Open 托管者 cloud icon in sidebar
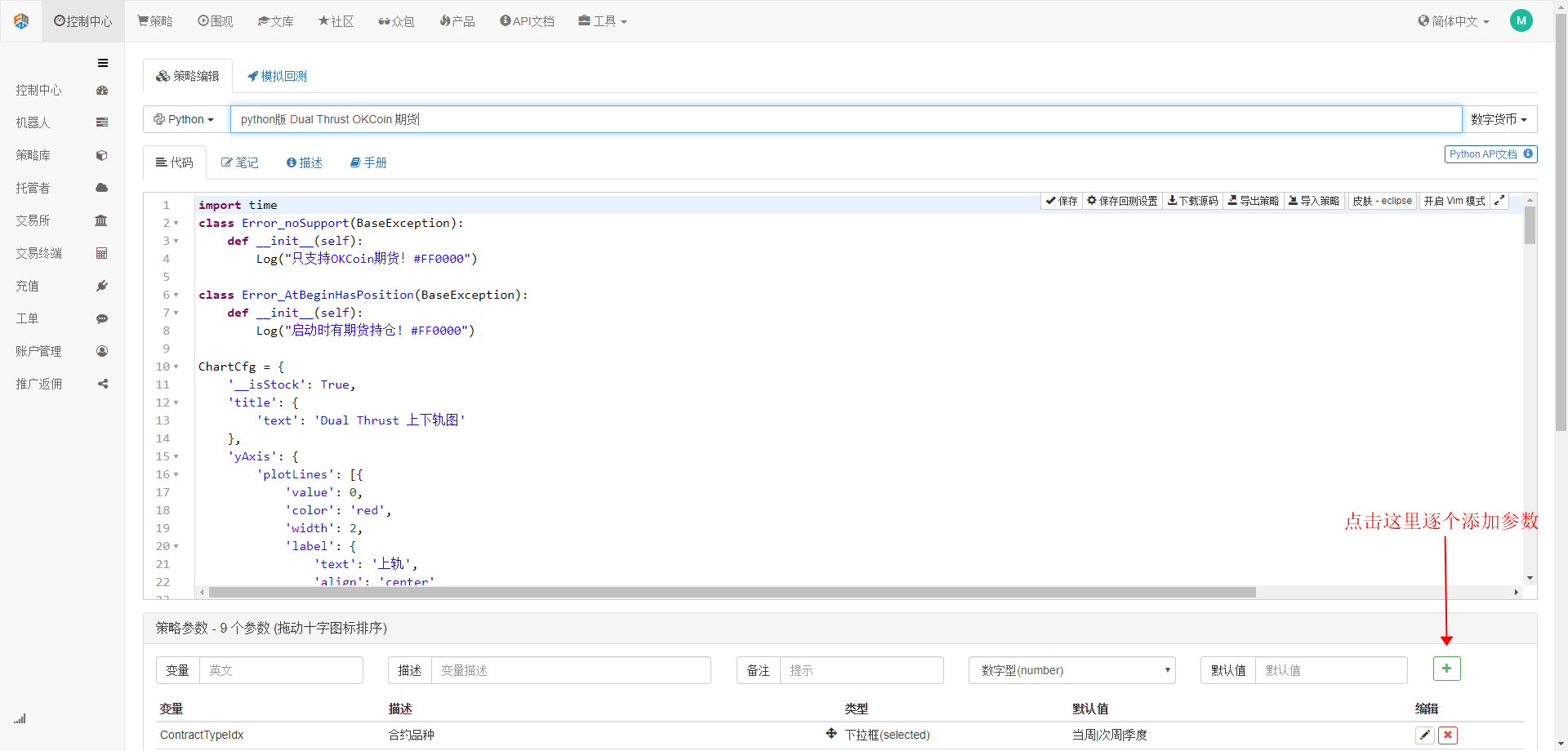This screenshot has width=1568, height=751. pyautogui.click(x=102, y=188)
